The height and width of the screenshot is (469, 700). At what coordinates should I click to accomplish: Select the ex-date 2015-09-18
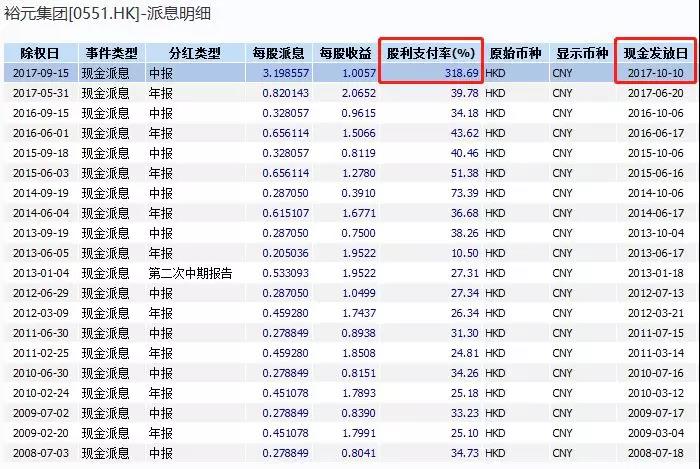click(41, 153)
